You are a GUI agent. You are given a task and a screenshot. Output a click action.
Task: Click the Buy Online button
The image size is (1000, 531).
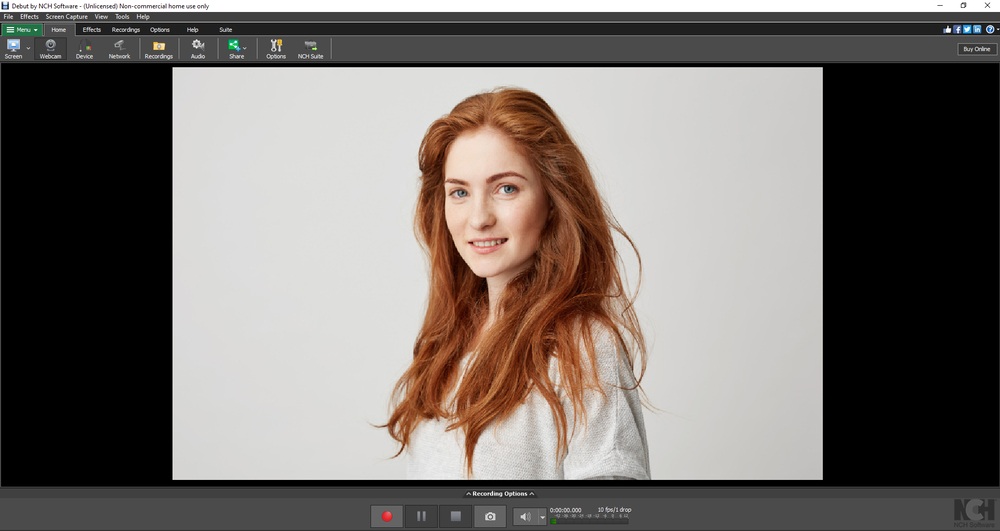(976, 49)
